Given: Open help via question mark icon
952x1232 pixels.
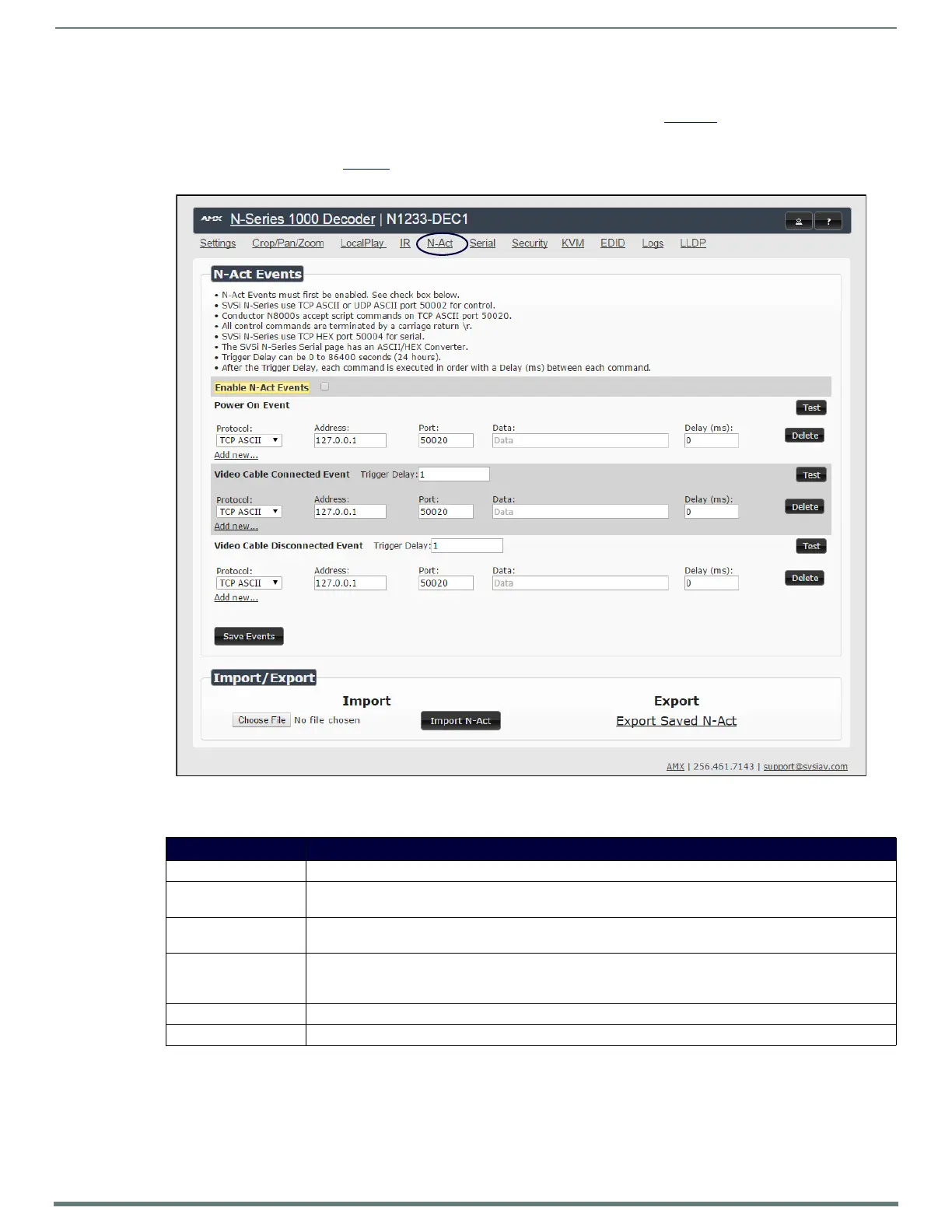Looking at the screenshot, I should (x=828, y=222).
